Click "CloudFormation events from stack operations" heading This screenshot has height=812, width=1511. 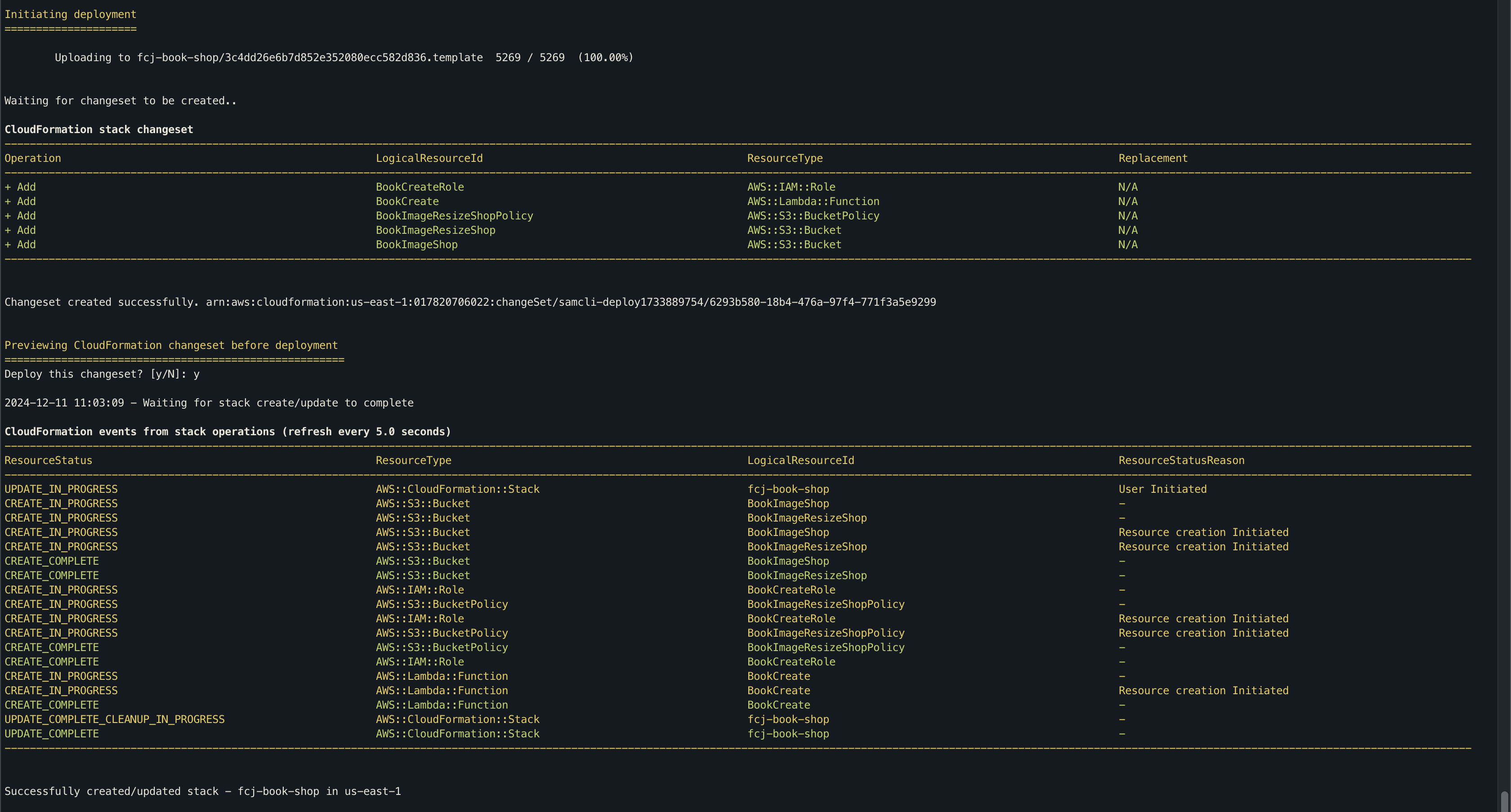139,432
